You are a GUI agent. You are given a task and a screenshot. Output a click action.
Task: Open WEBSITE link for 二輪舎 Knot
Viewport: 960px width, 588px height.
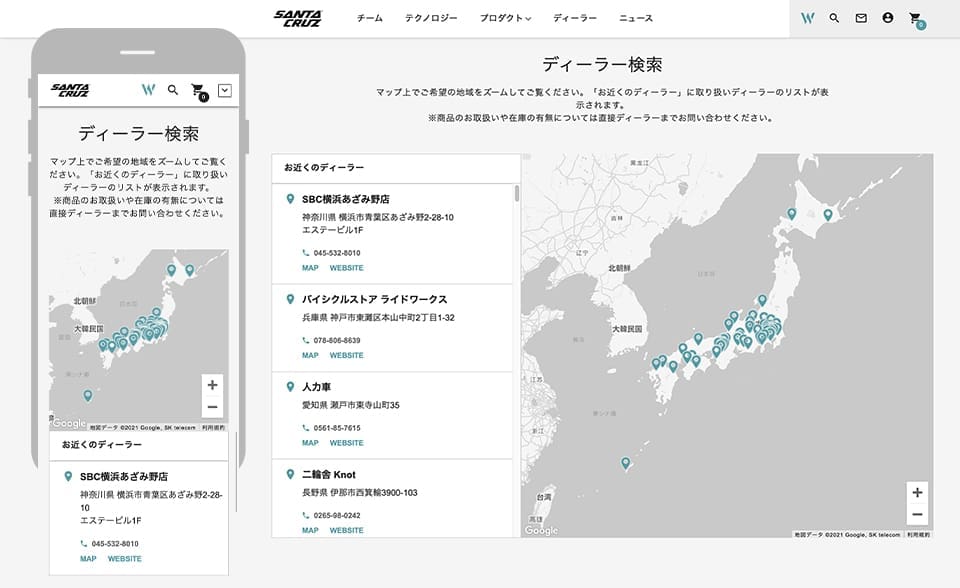pos(347,530)
